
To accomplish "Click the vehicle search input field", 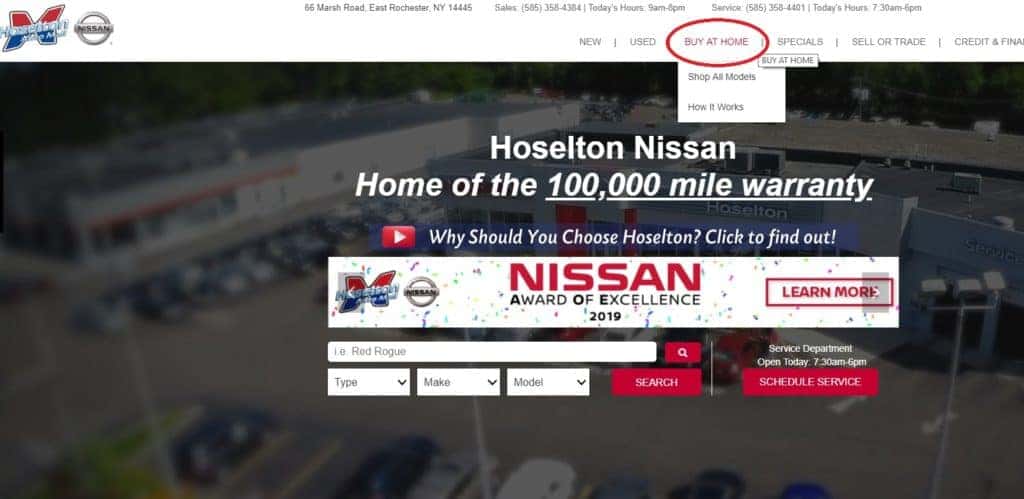I will [492, 351].
